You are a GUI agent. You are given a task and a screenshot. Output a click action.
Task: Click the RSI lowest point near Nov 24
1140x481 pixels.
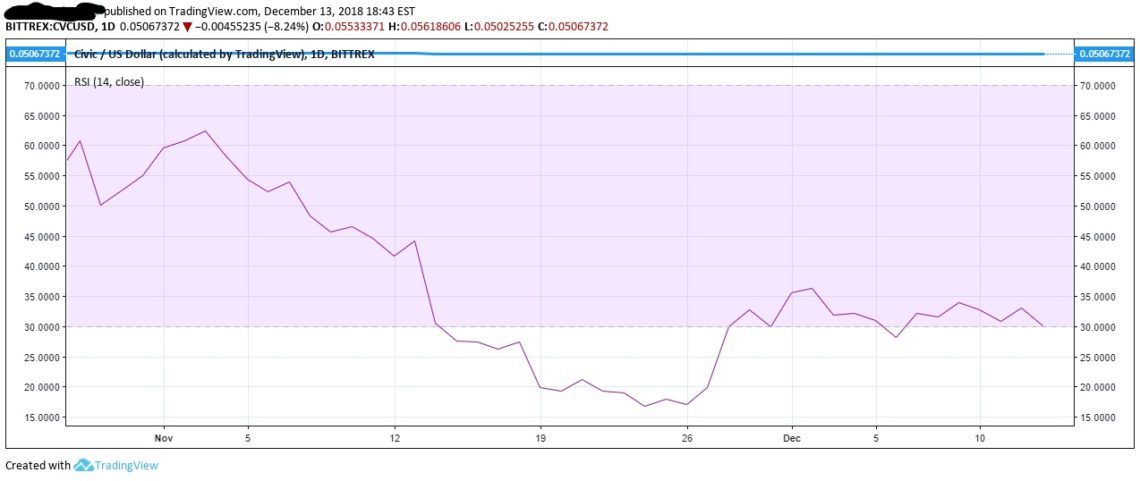(x=645, y=406)
